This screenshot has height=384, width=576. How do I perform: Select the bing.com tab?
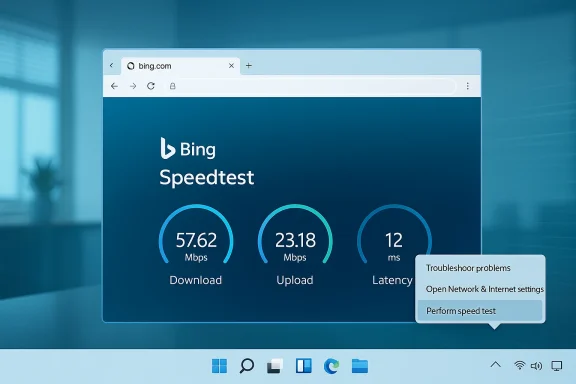181,66
